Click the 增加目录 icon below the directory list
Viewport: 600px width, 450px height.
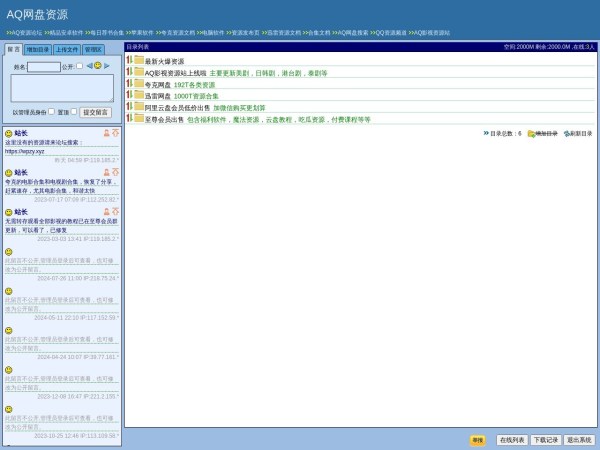click(532, 133)
